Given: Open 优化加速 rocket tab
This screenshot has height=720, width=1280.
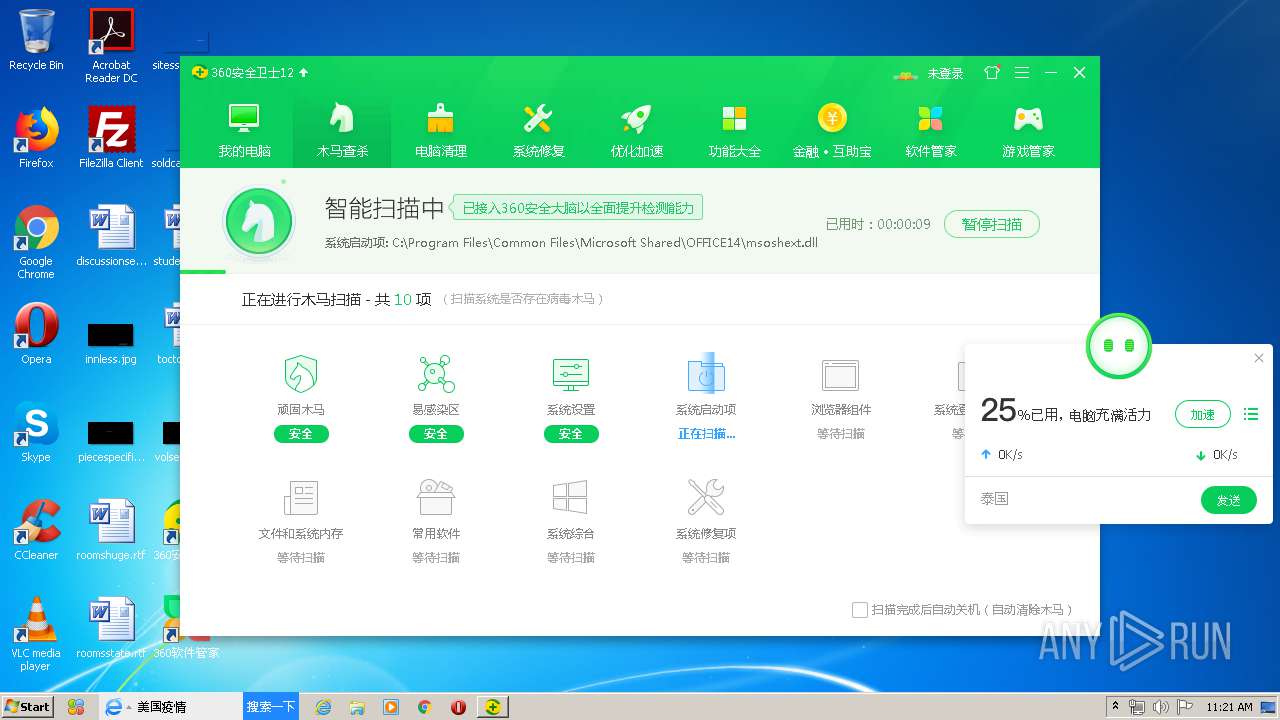Looking at the screenshot, I should coord(637,131).
